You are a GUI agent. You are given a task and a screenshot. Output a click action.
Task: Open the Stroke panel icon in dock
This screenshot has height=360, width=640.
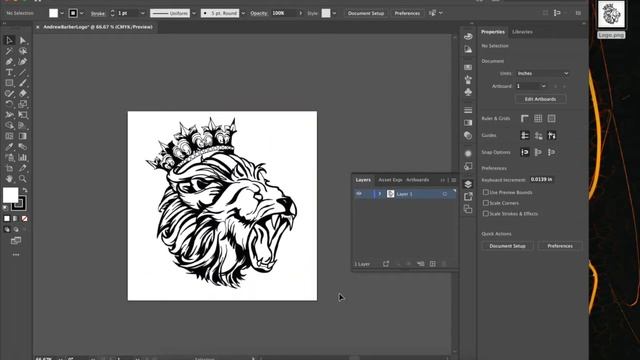(x=468, y=110)
